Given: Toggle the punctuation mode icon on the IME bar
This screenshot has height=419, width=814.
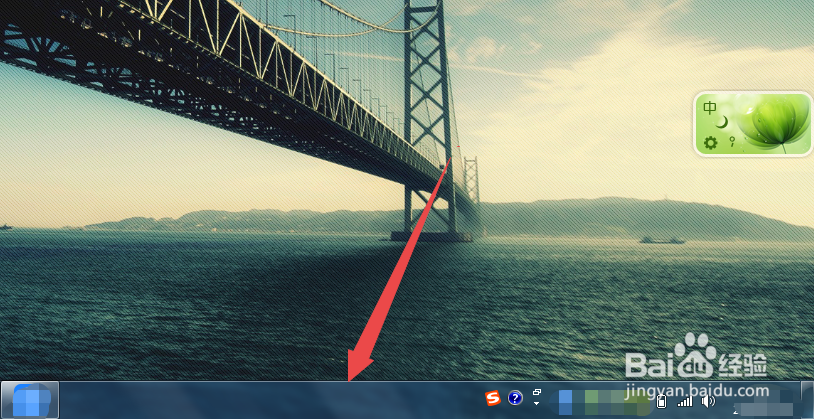Looking at the screenshot, I should coord(732,142).
